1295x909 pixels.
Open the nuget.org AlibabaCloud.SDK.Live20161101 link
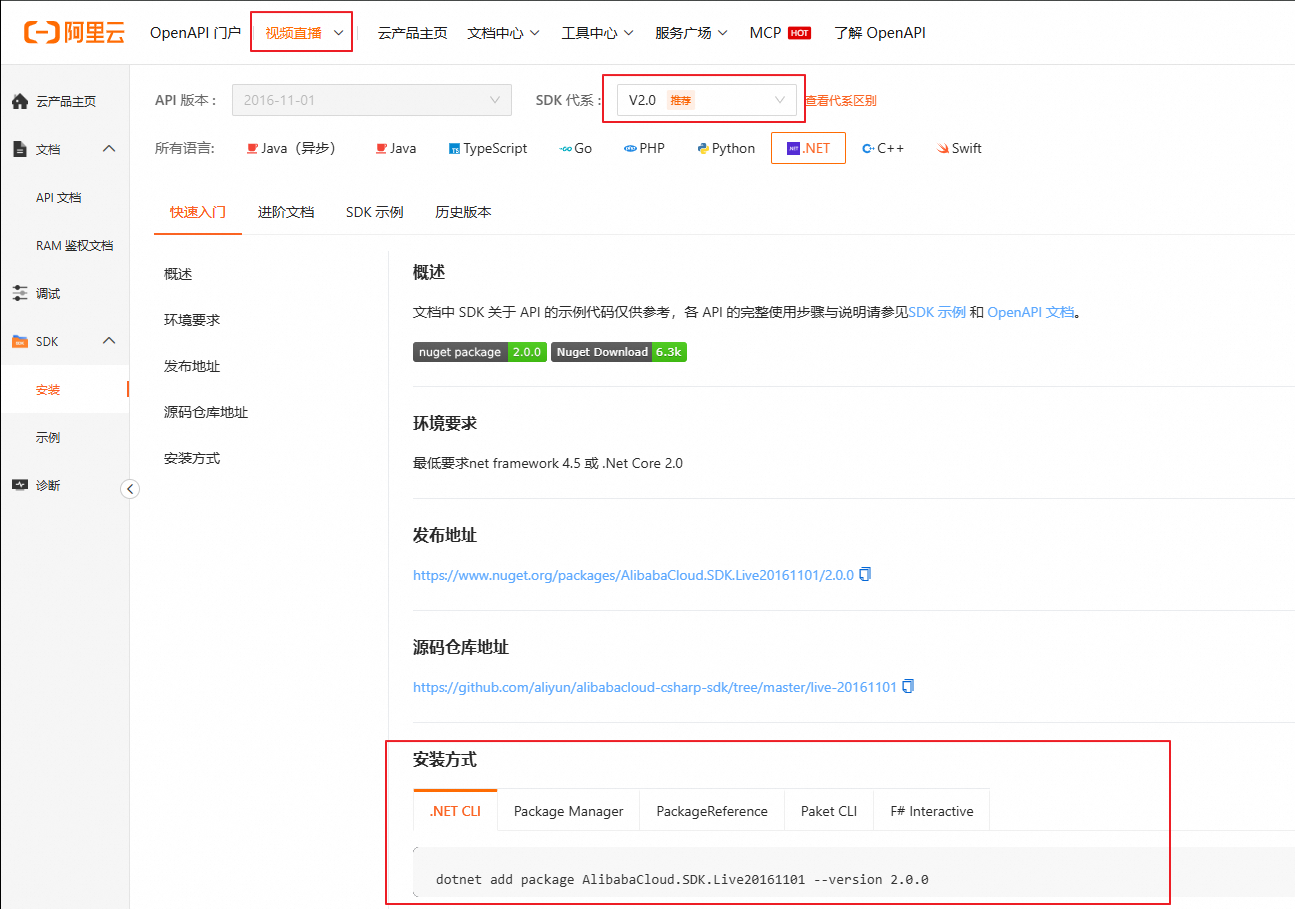634,575
